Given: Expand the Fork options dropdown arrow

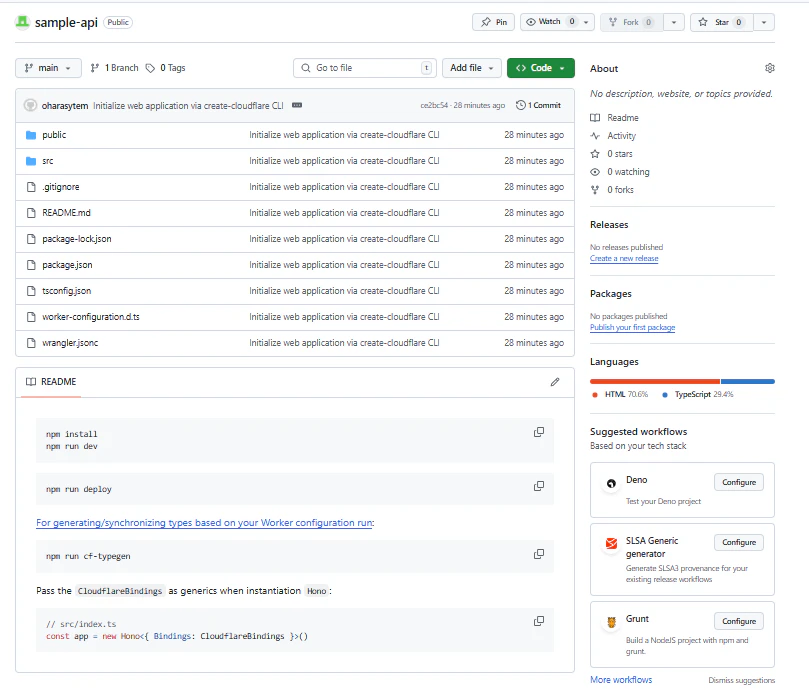Looking at the screenshot, I should [x=674, y=22].
